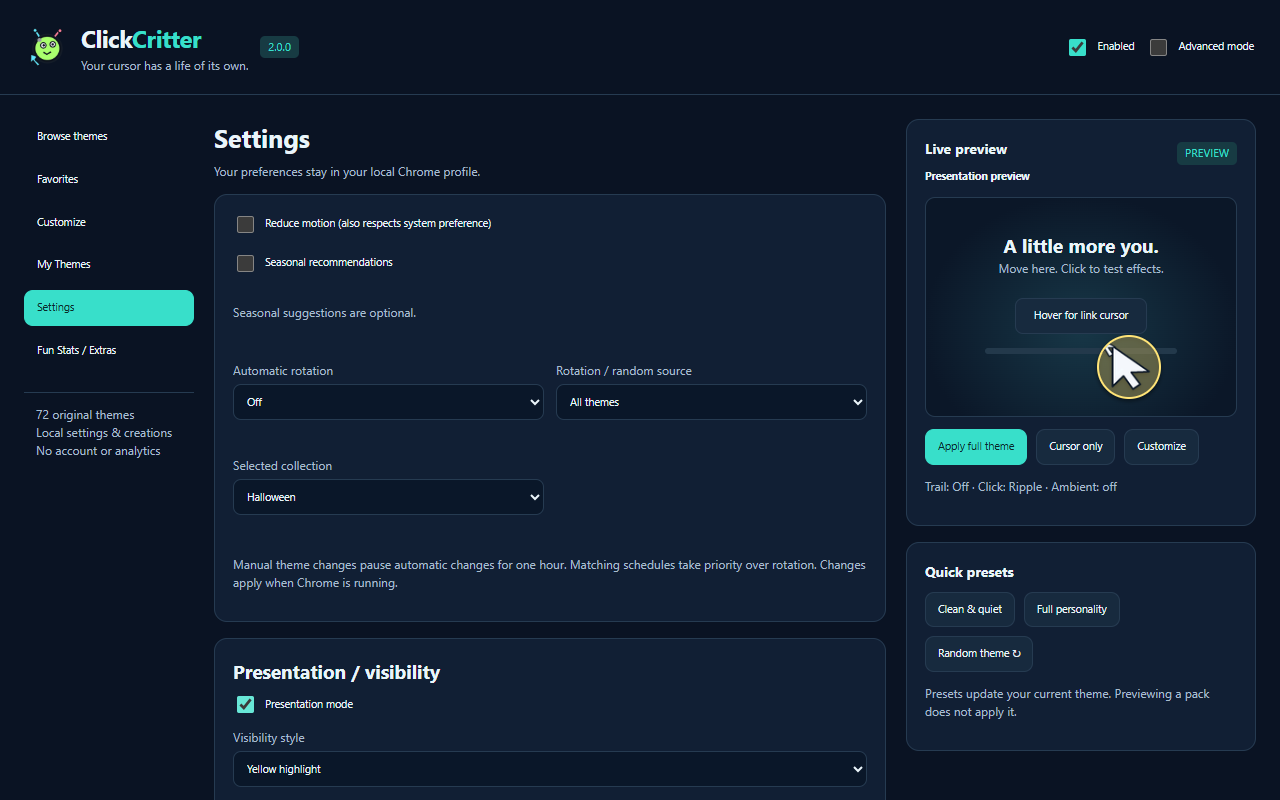Click Random theme preset button
The width and height of the screenshot is (1280, 800).
tap(979, 654)
